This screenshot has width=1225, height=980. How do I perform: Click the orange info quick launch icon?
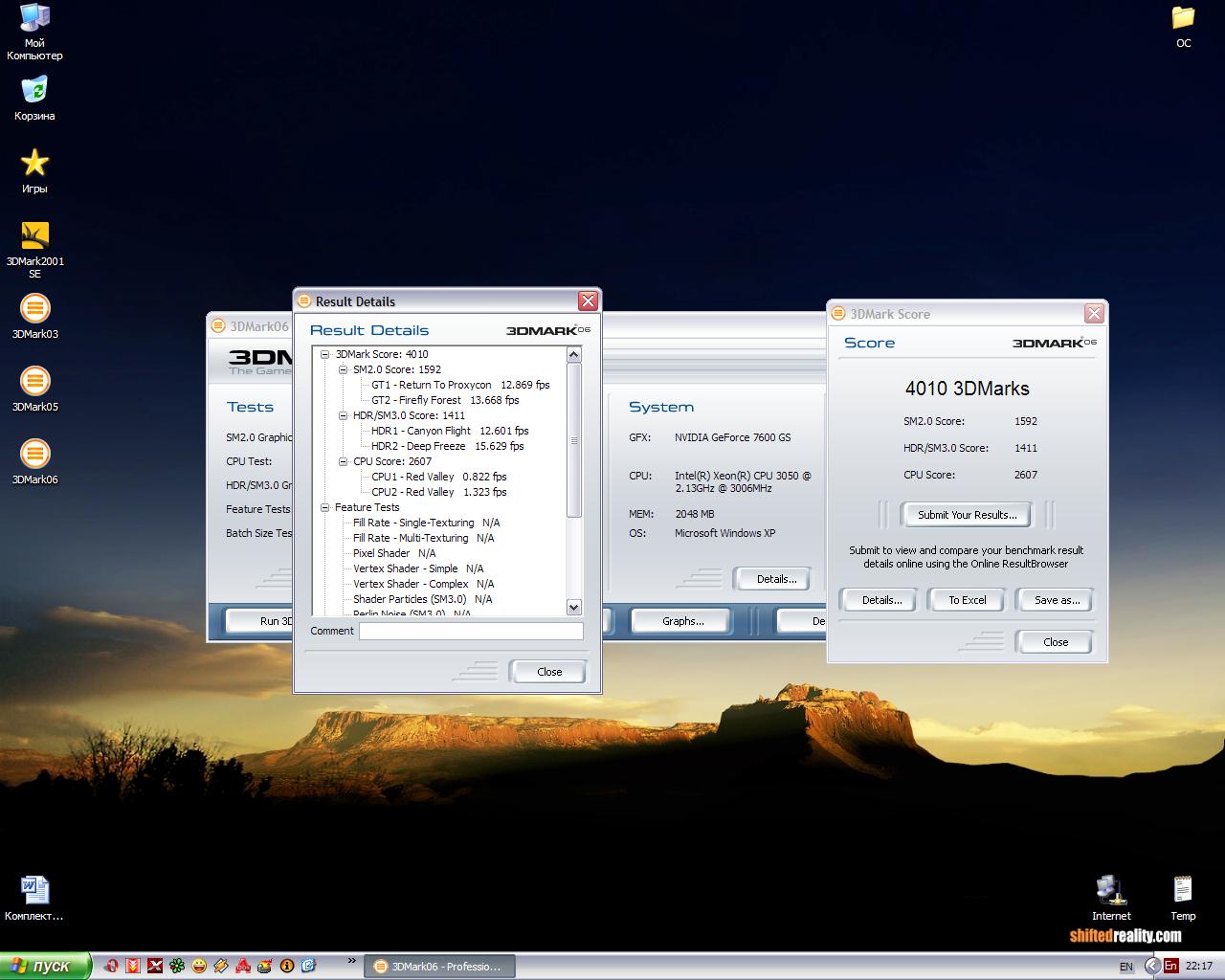pyautogui.click(x=286, y=966)
